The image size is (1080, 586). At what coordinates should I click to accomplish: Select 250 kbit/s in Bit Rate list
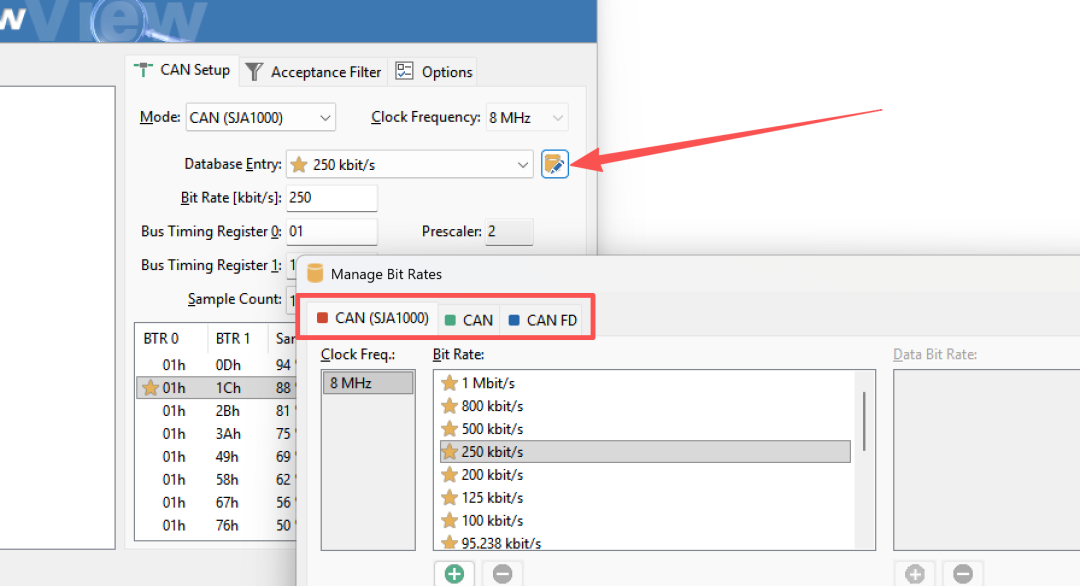point(645,452)
